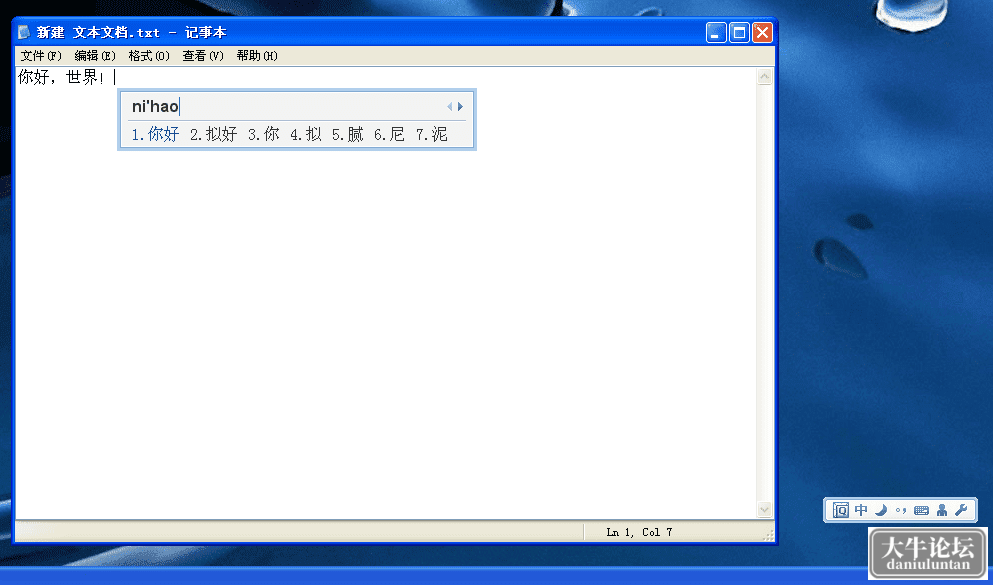Viewport: 993px width, 585px height.
Task: Click the text 你好，世界! in the document
Action: [x=60, y=77]
